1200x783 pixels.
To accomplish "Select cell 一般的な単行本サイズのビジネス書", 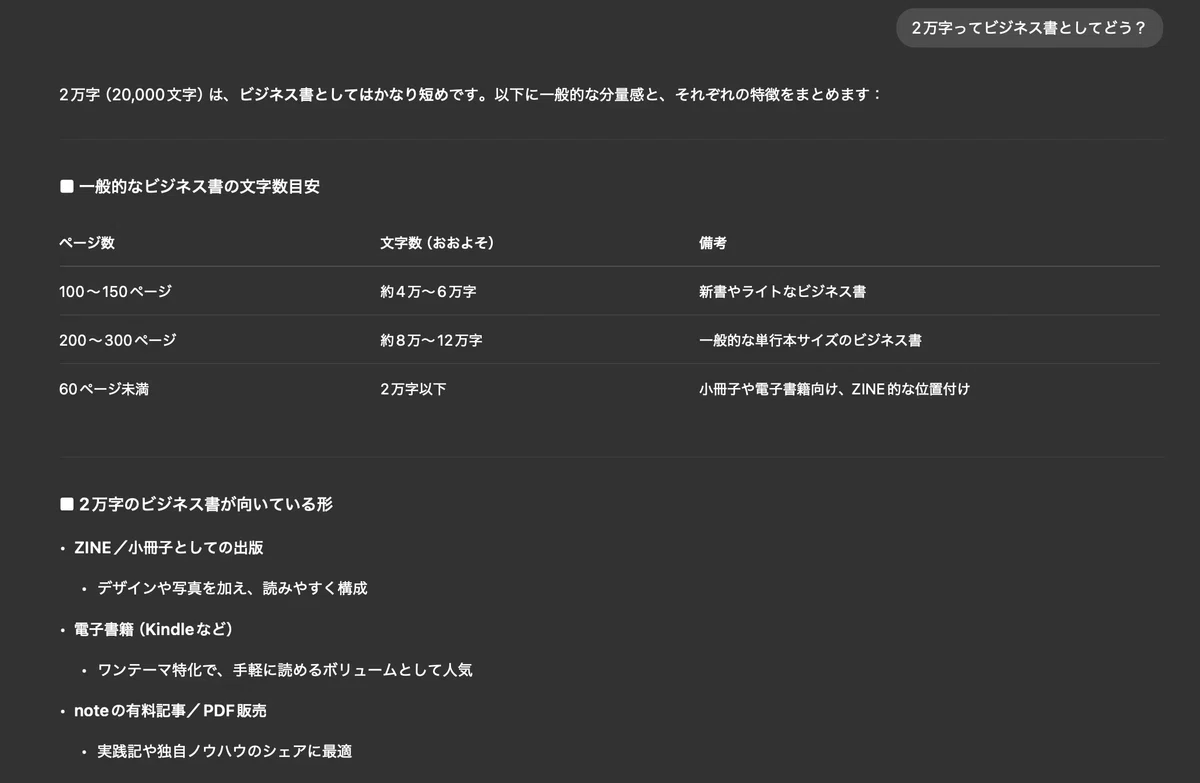I will tap(810, 340).
